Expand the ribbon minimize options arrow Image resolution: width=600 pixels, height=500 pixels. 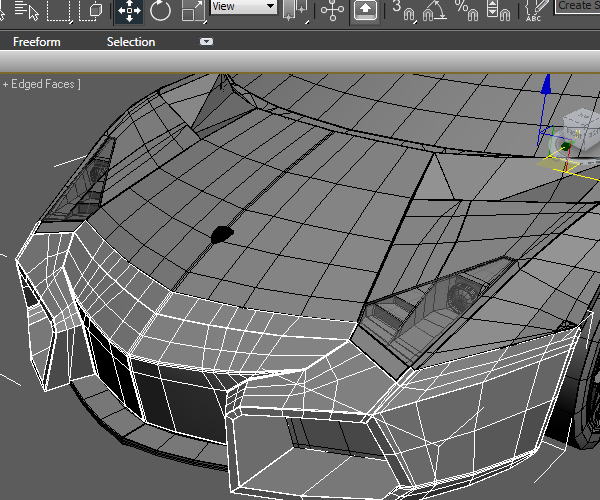point(206,42)
